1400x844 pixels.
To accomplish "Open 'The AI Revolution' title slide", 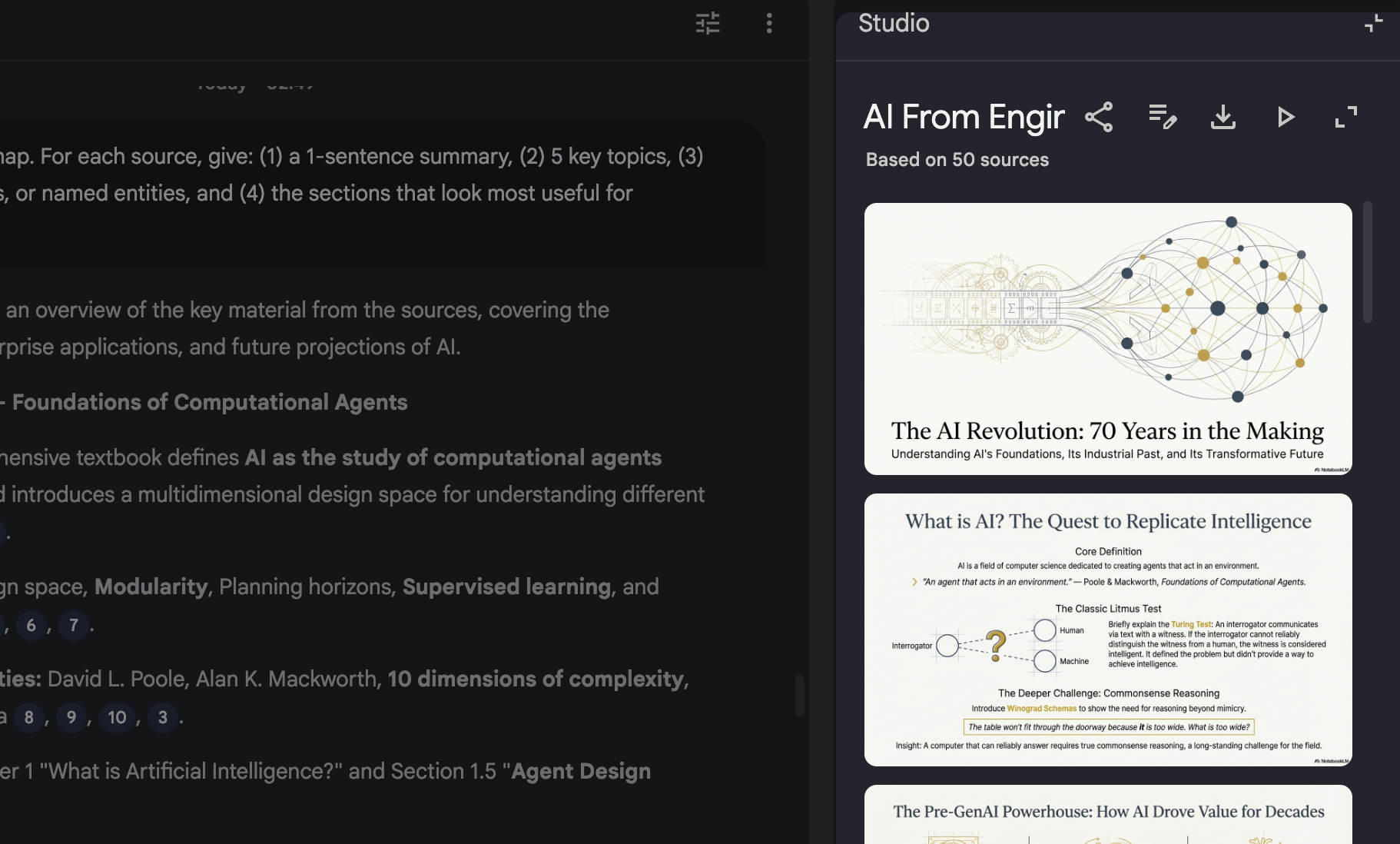I will (x=1107, y=338).
